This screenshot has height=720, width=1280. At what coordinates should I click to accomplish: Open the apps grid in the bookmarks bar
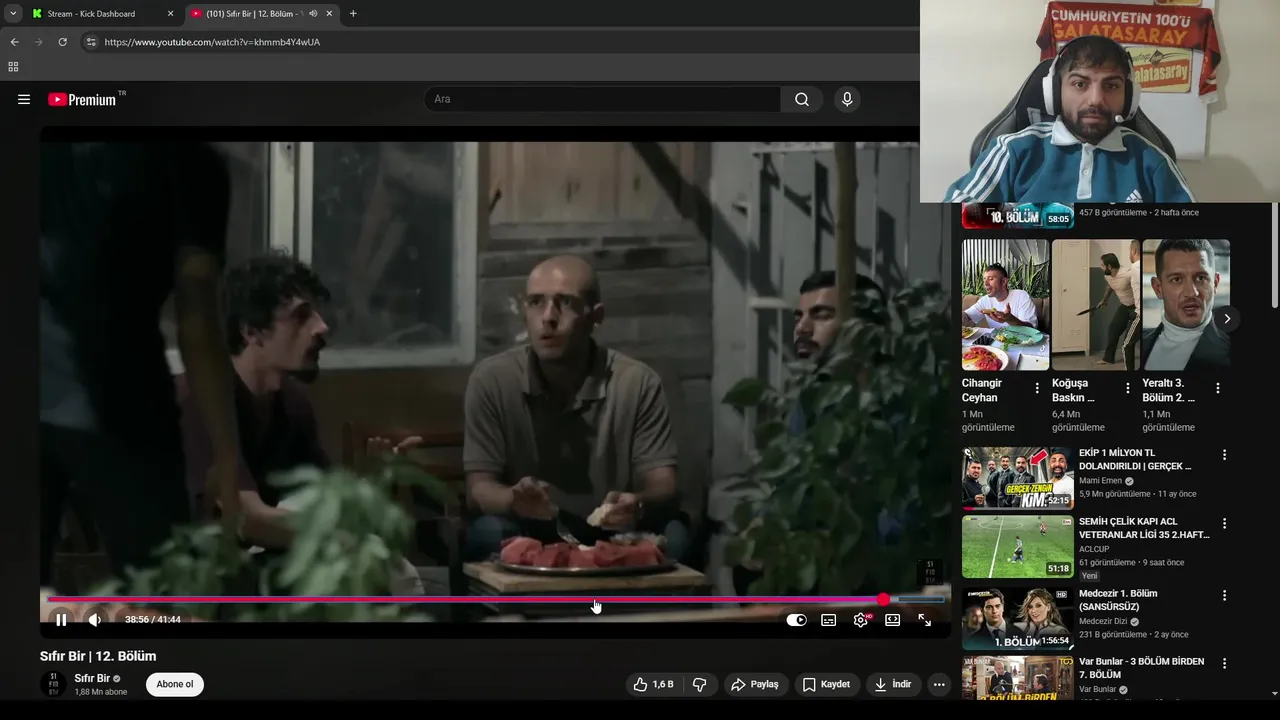[x=13, y=67]
